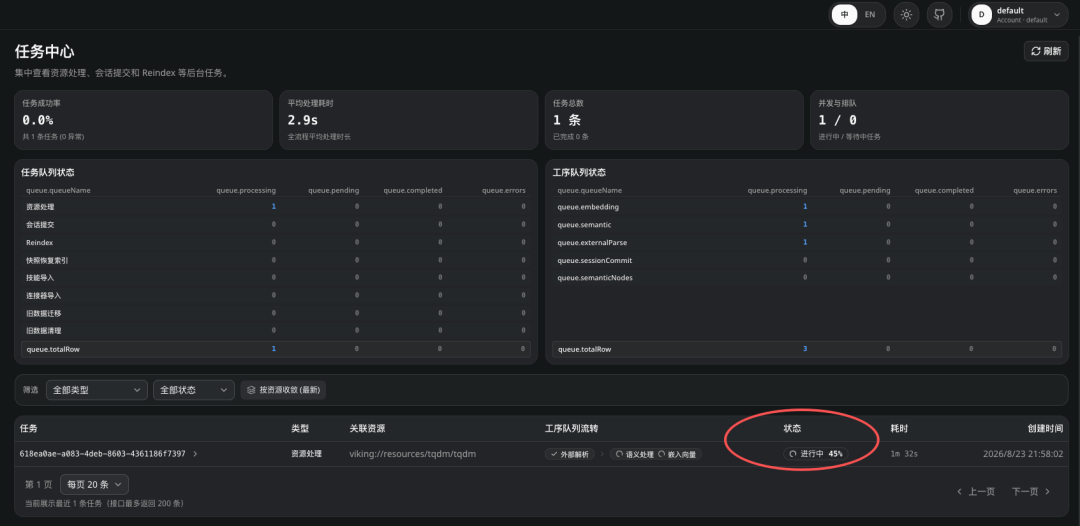Image resolution: width=1080 pixels, height=526 pixels.
Task: Click the 语义处理 stage label
Action: [639, 454]
